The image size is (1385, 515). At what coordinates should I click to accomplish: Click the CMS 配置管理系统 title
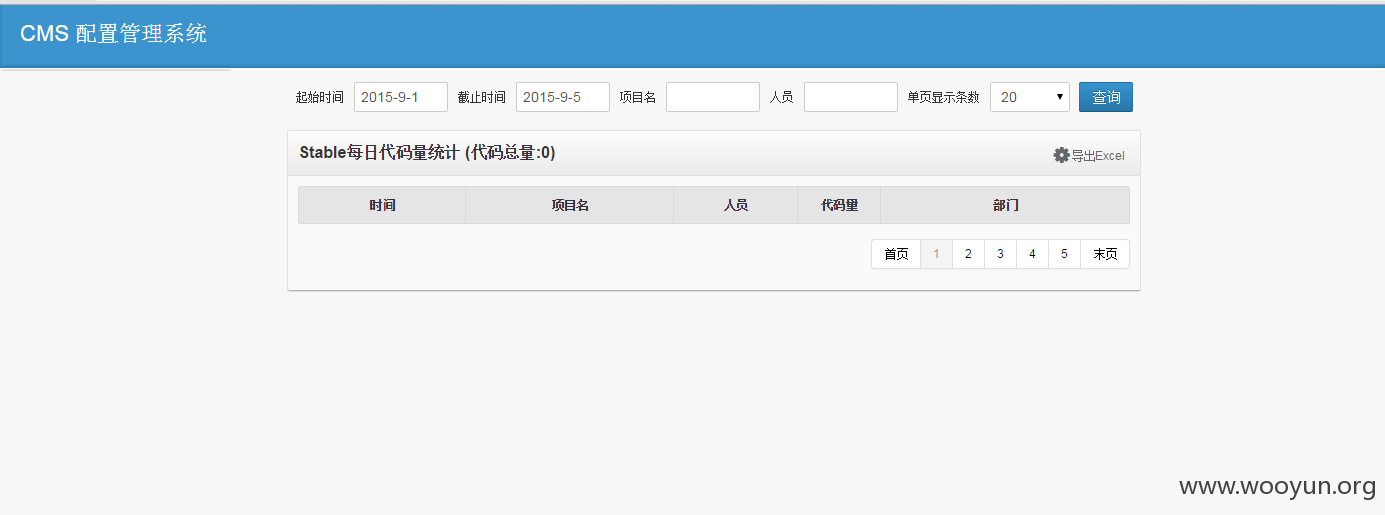(x=113, y=33)
